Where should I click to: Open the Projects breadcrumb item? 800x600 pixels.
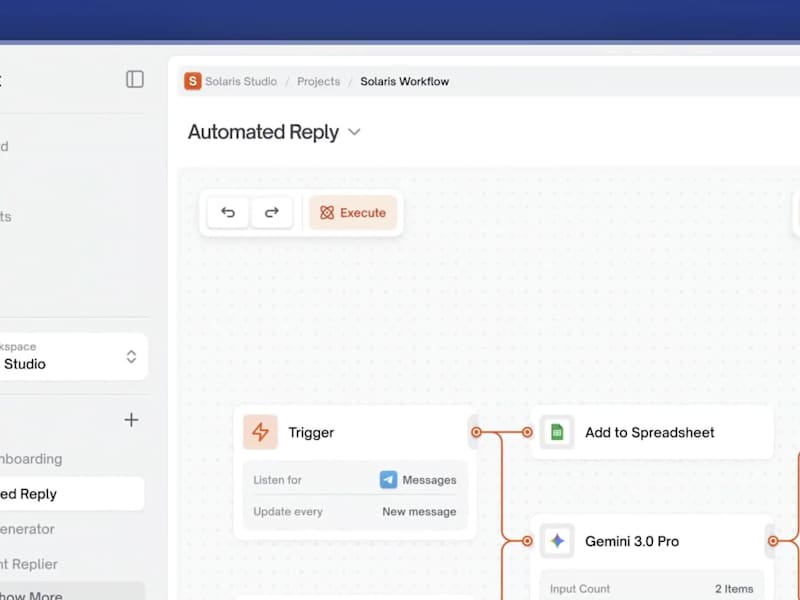(x=318, y=81)
